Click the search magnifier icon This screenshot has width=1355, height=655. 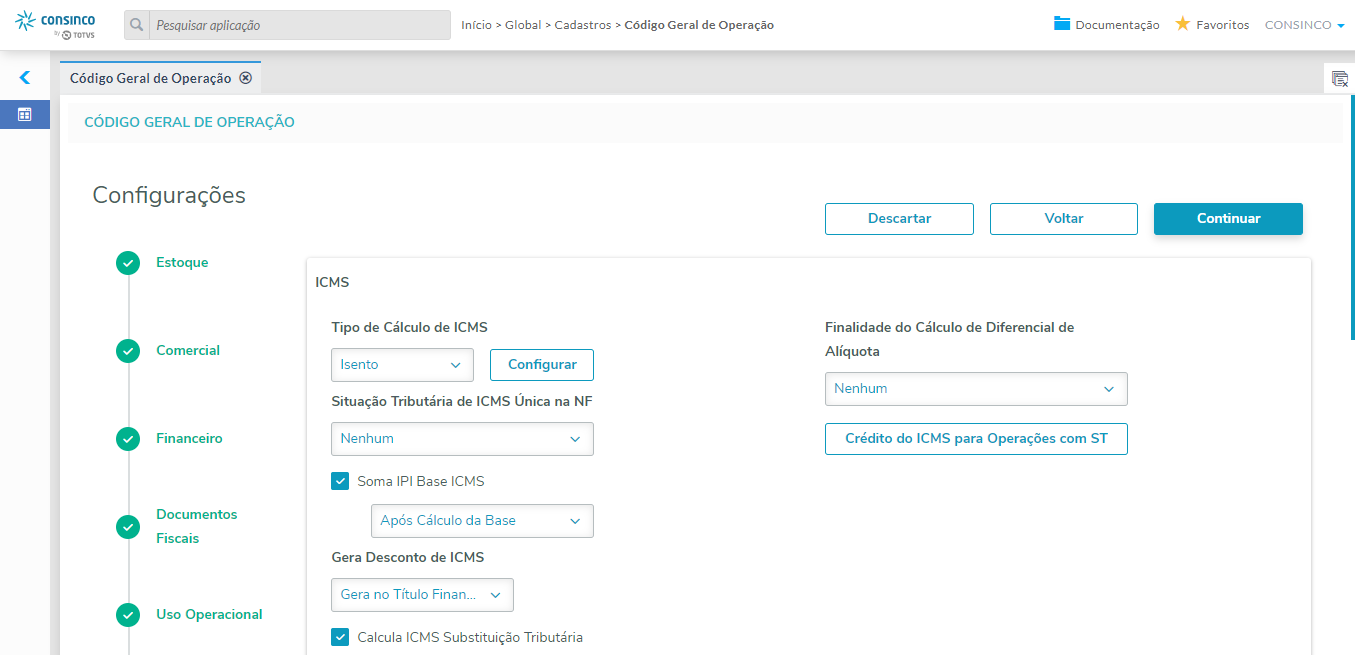[137, 25]
